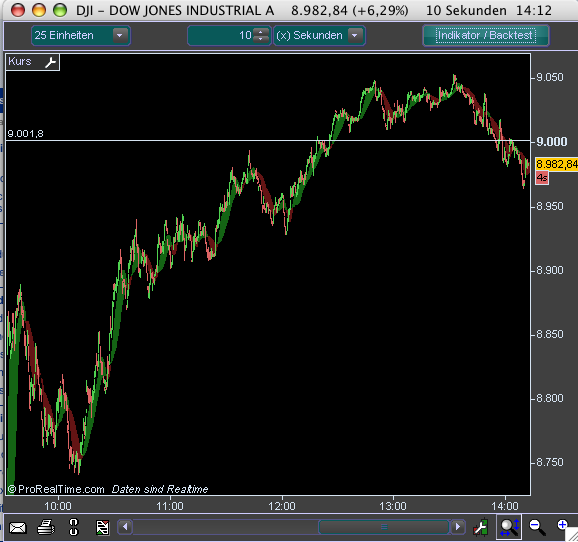578x542 pixels.
Task: Click the yellow minimize window button
Action: coord(39,11)
